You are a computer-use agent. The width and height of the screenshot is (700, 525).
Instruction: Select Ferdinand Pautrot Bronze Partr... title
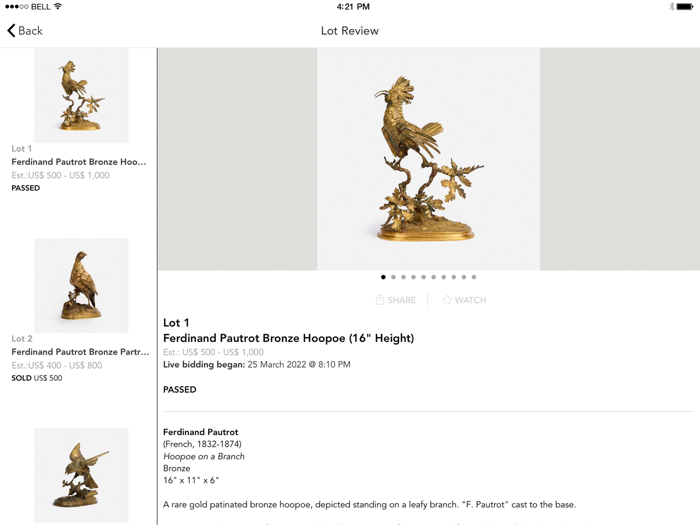click(80, 352)
